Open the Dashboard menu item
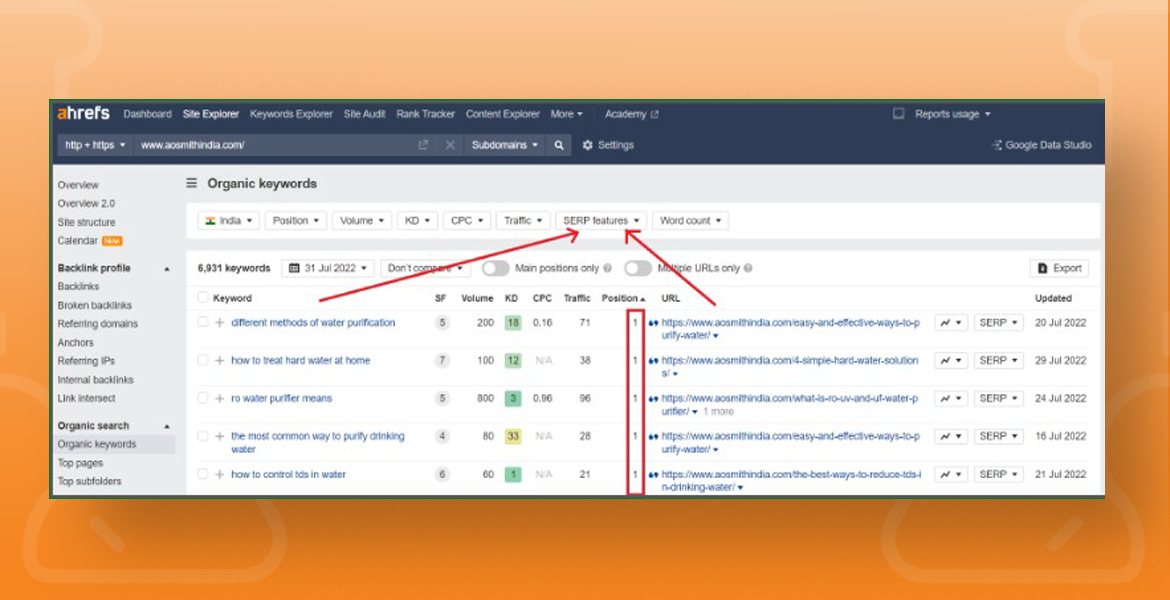The image size is (1170, 600). (x=148, y=114)
